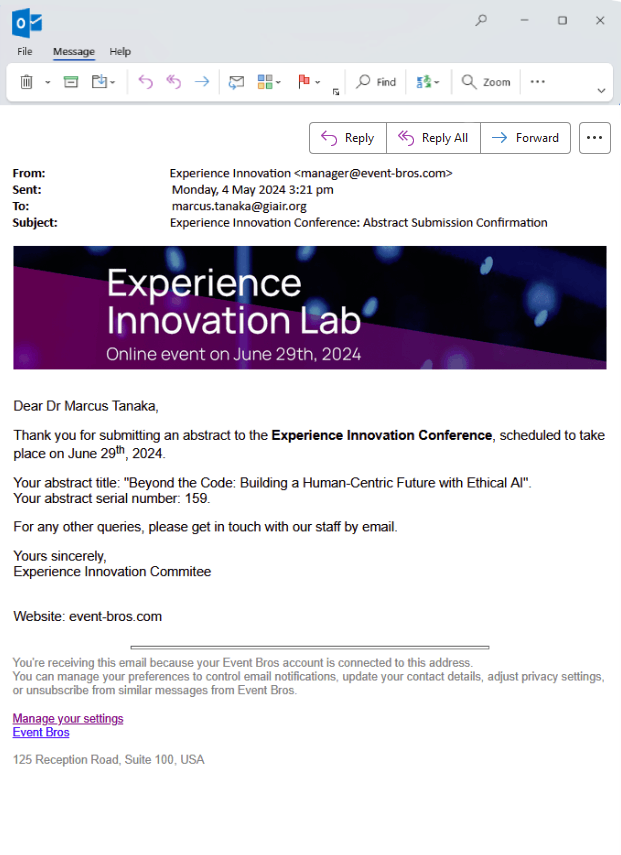This screenshot has height=855, width=621.
Task: Mark message as unread envelope icon
Action: 236,82
